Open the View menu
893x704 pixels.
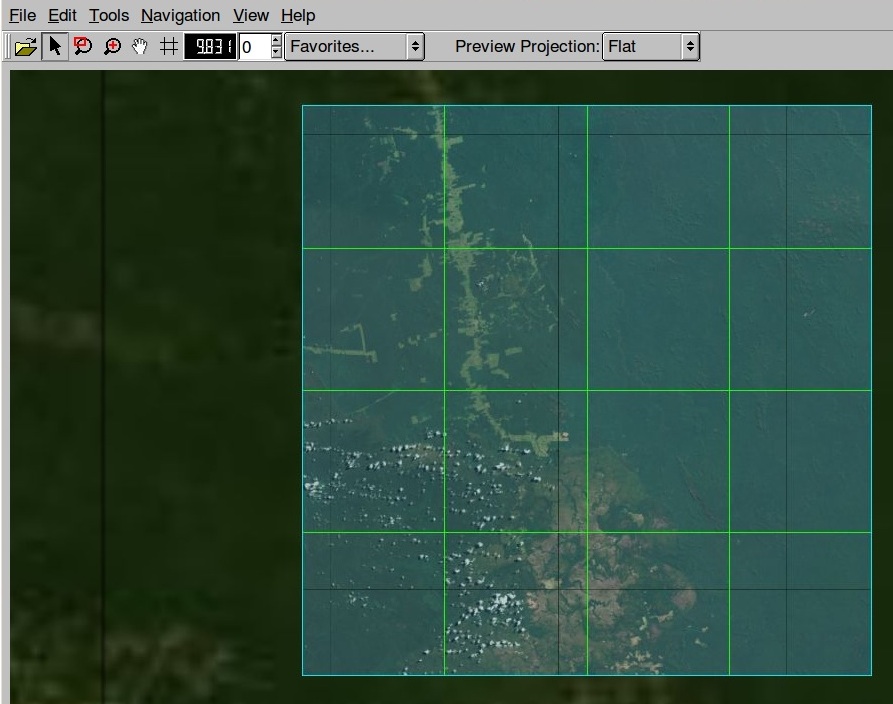pyautogui.click(x=250, y=15)
